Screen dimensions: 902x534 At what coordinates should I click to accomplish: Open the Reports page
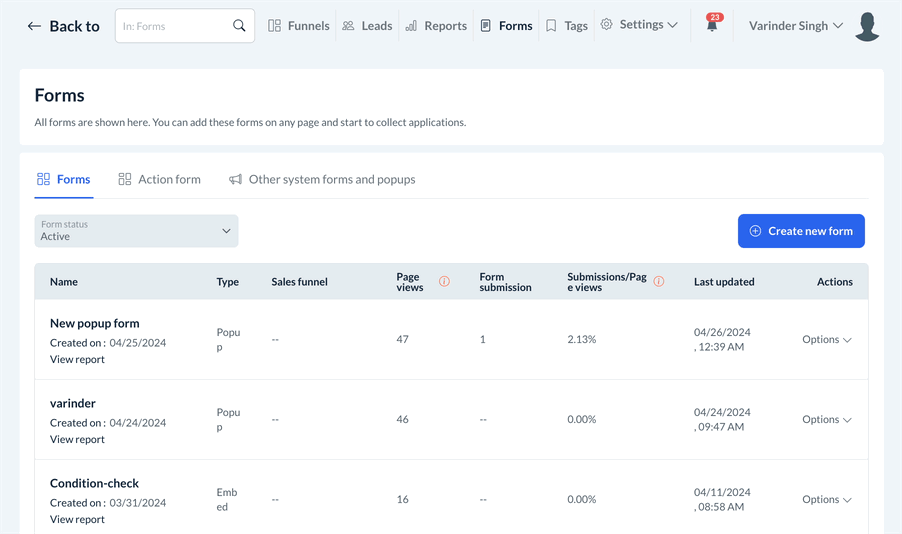click(435, 26)
